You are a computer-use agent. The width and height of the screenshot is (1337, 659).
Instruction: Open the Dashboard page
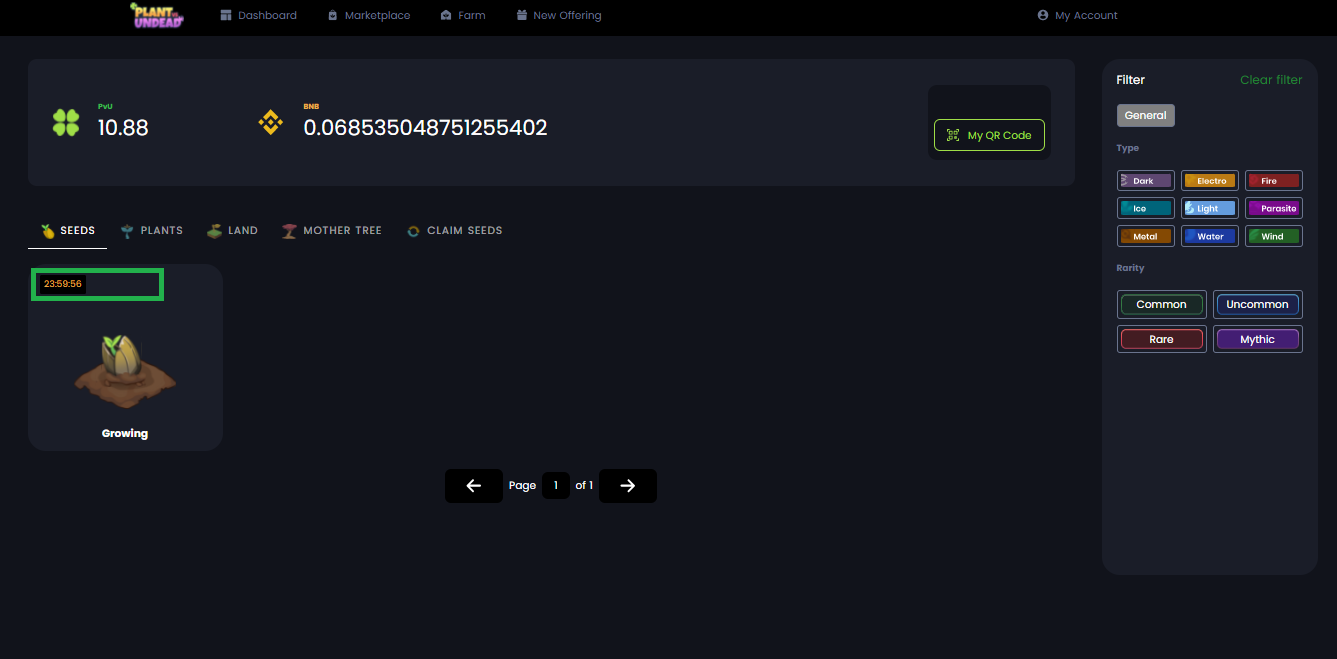258,16
